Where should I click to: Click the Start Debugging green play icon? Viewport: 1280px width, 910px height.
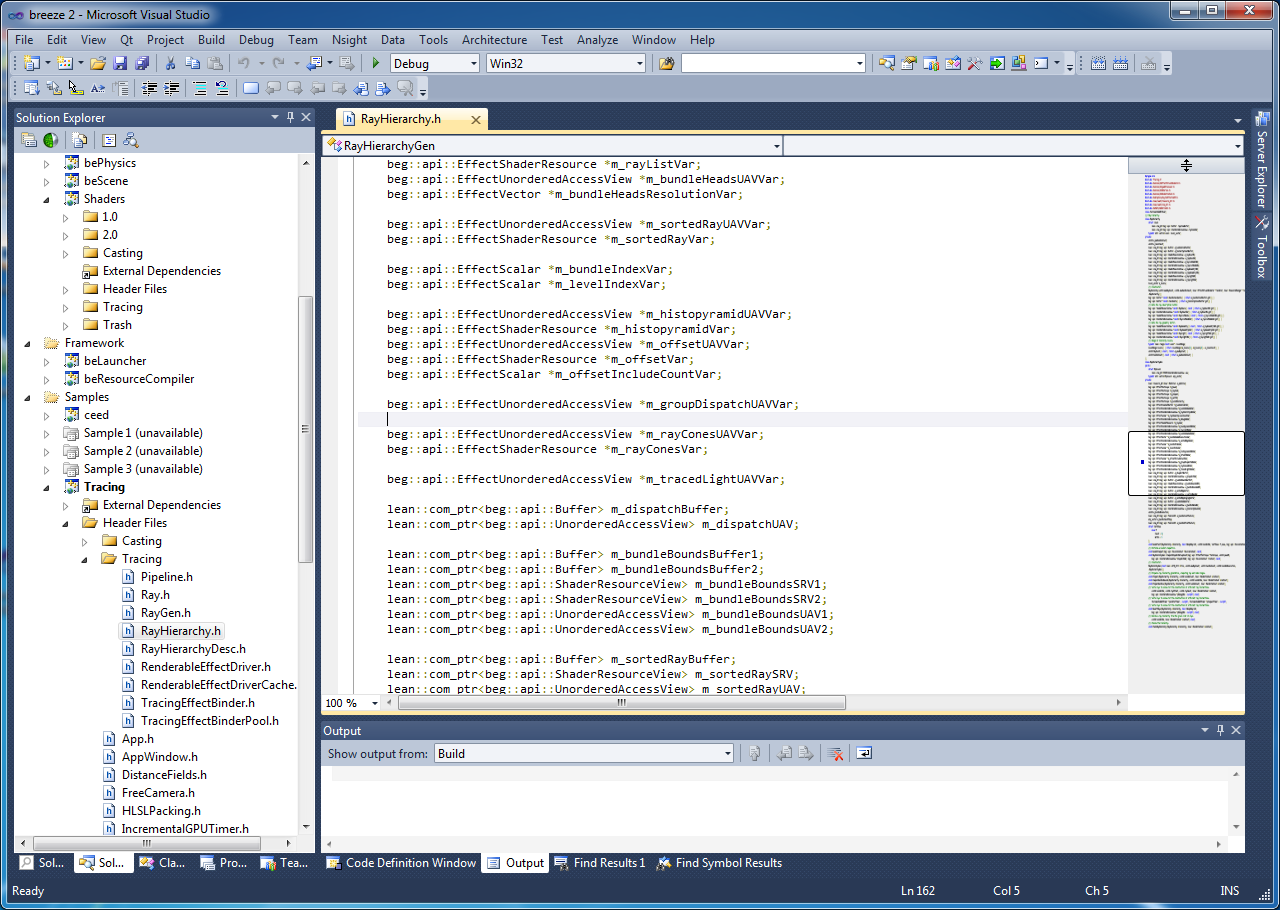point(376,63)
